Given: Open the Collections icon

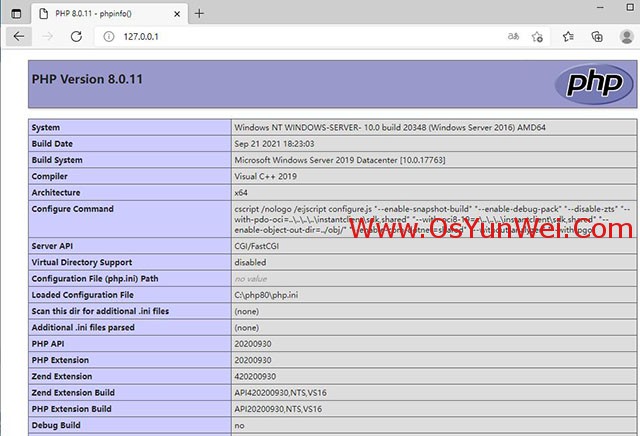Looking at the screenshot, I should (597, 37).
